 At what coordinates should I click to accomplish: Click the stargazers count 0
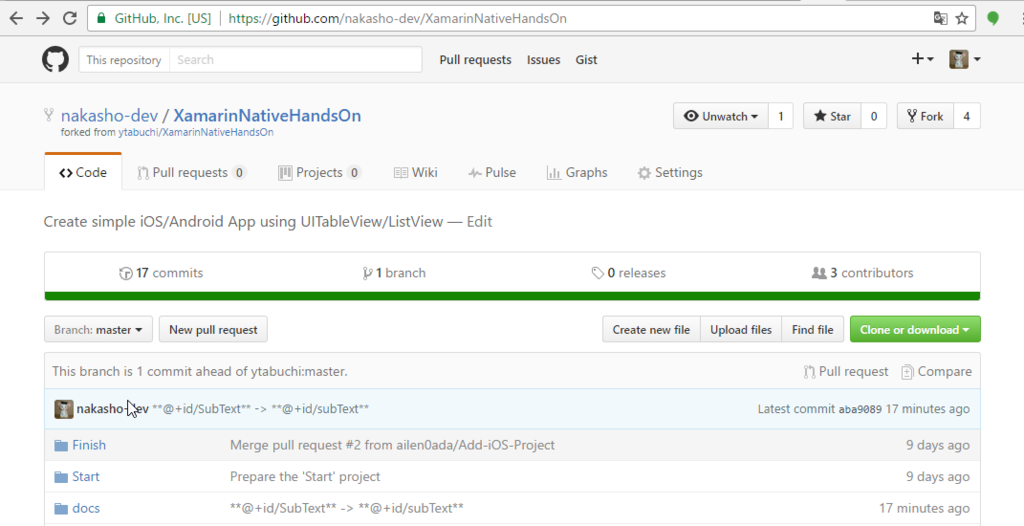point(874,116)
